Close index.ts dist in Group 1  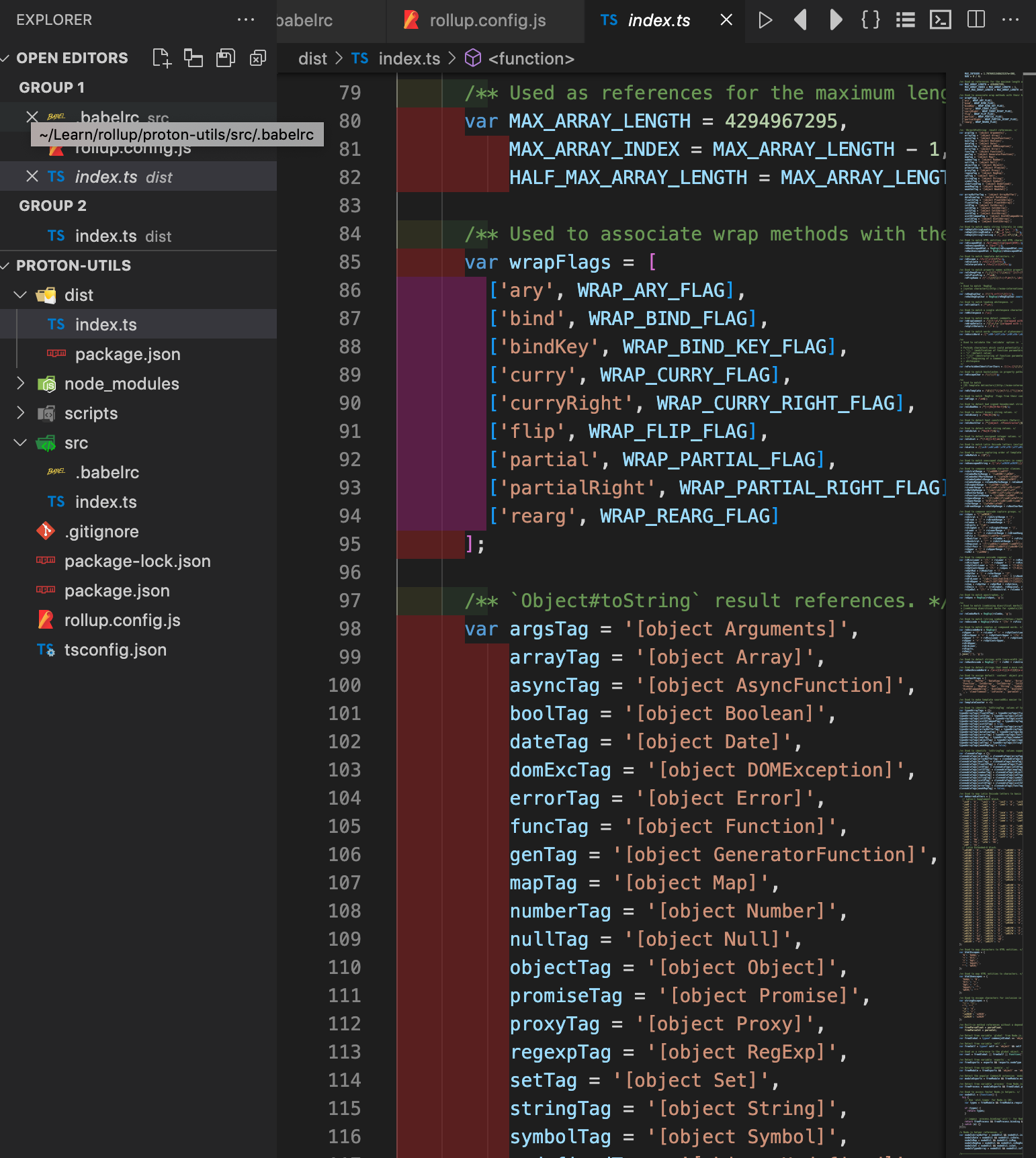[32, 176]
